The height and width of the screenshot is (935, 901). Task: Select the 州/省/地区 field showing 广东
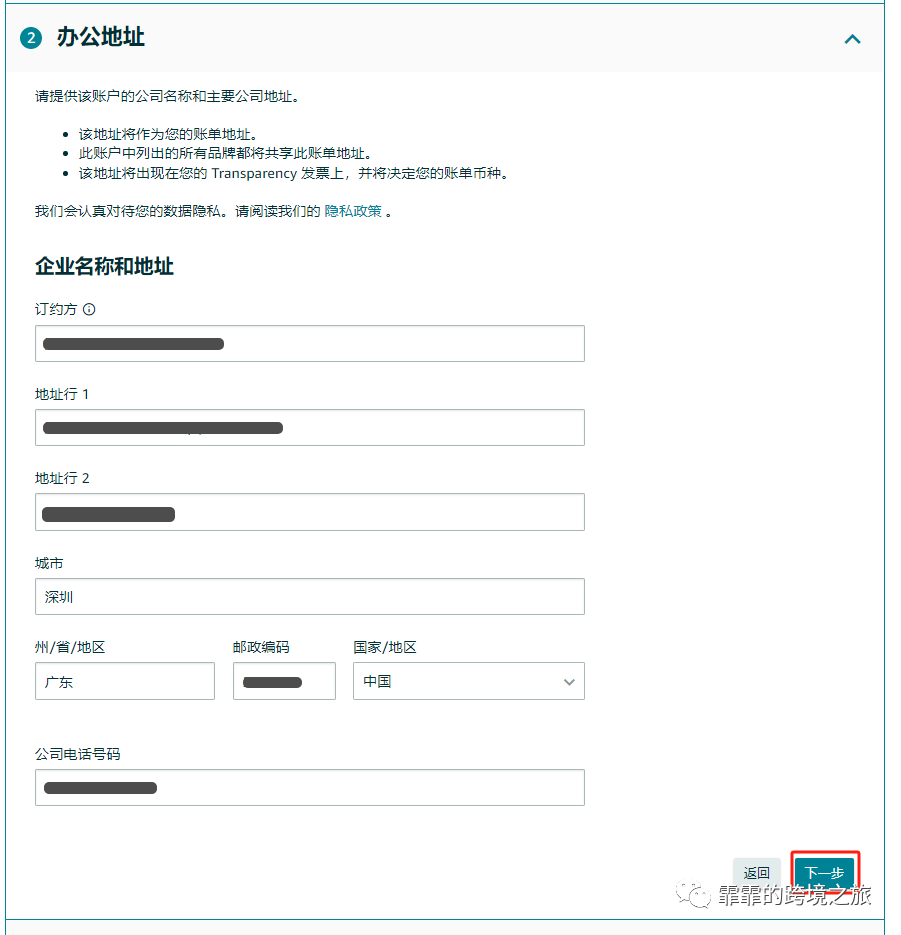pos(124,681)
